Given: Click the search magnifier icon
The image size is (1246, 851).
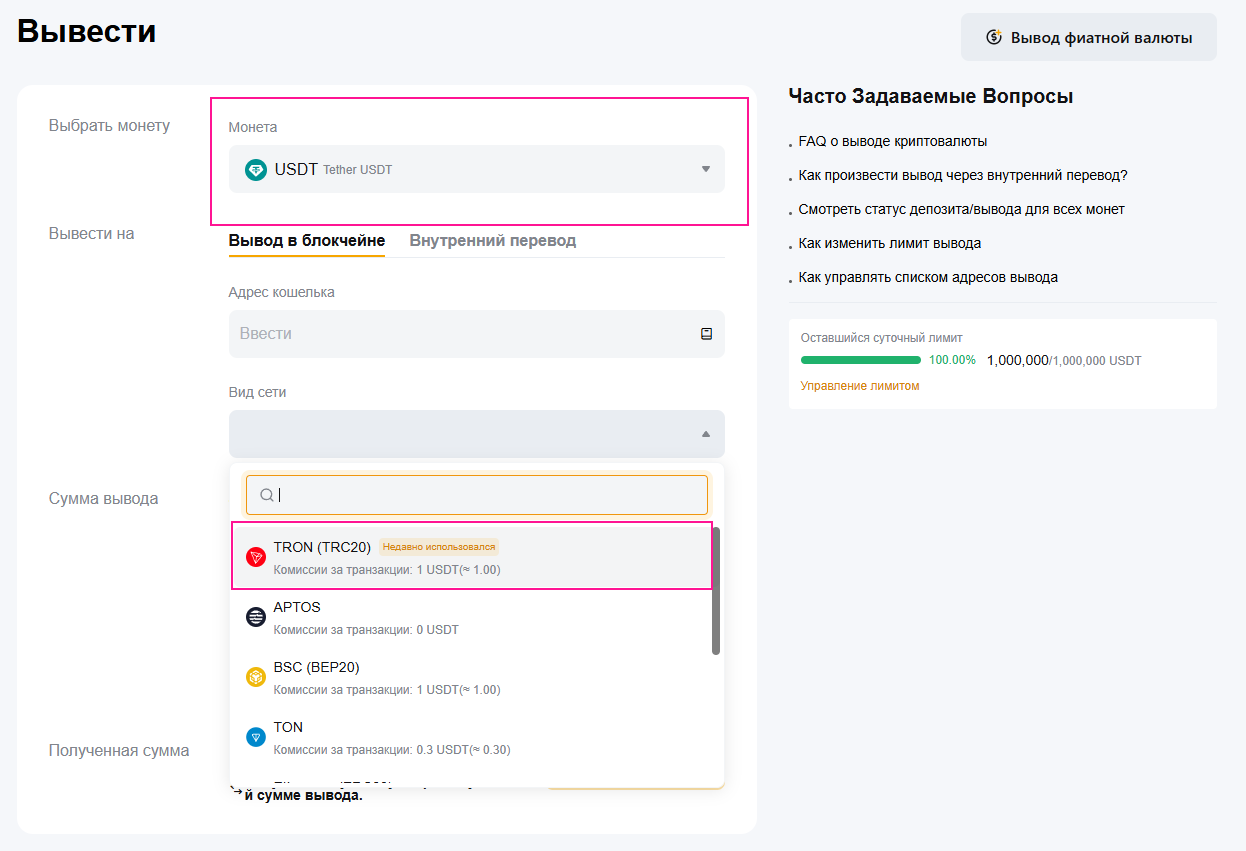Looking at the screenshot, I should point(266,495).
